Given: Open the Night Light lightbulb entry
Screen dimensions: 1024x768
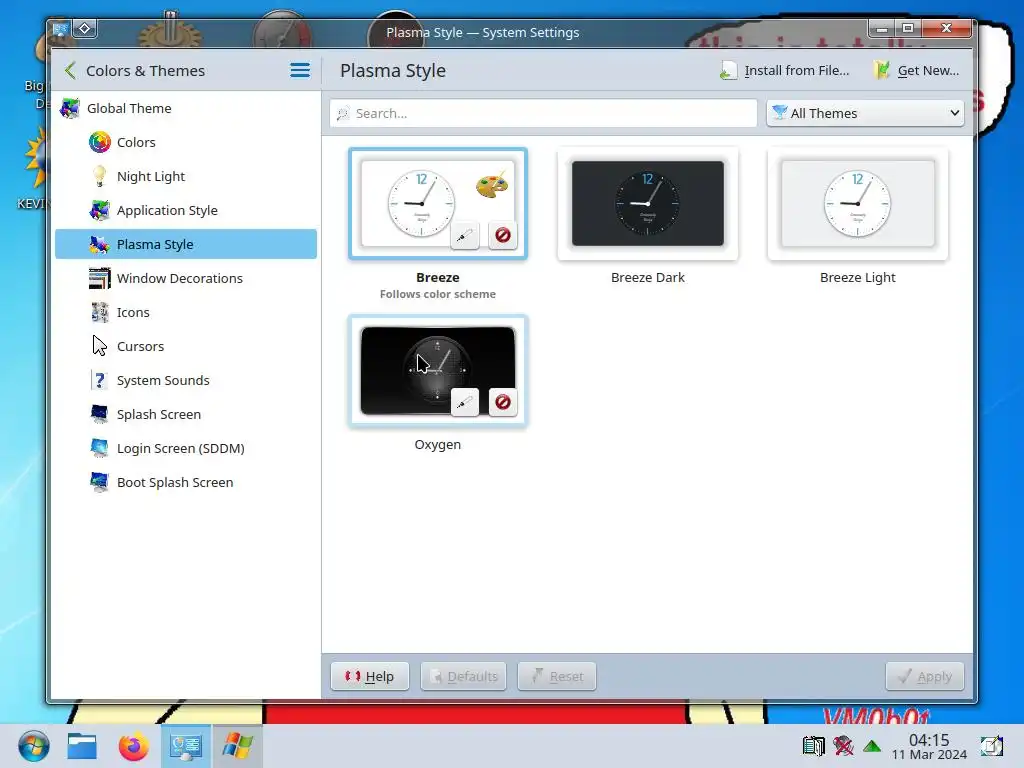Looking at the screenshot, I should click(186, 176).
